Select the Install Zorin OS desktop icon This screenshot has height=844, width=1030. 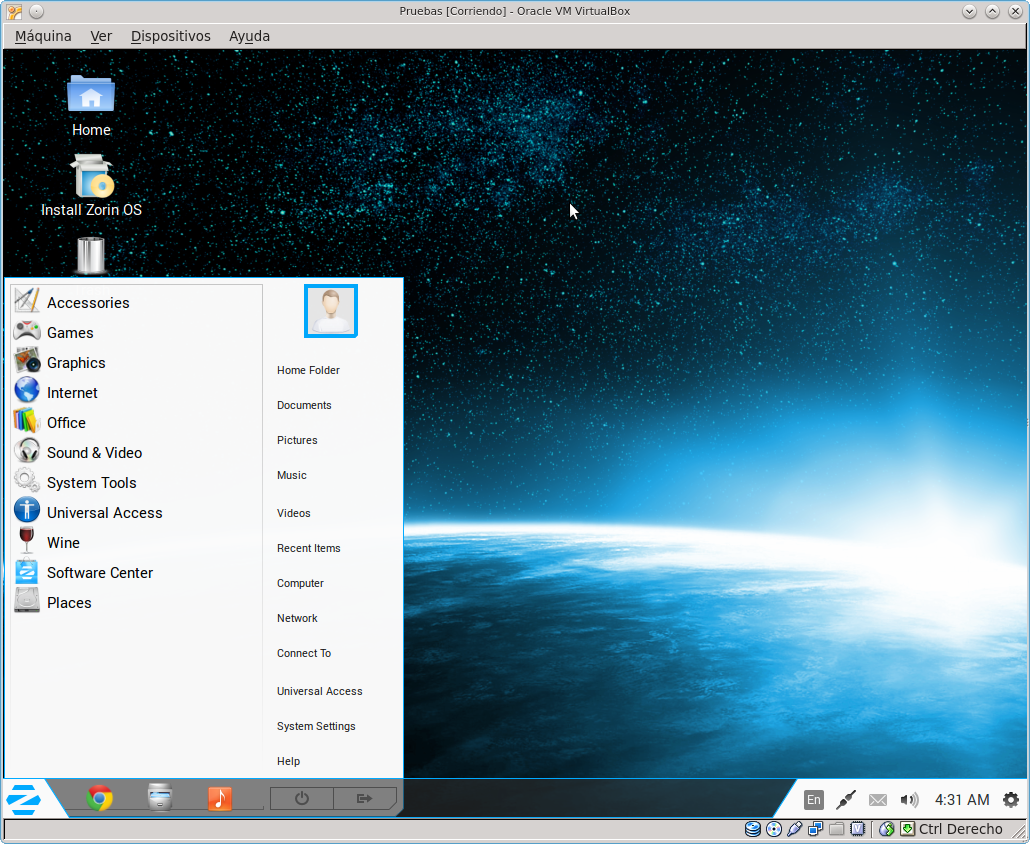pos(91,187)
